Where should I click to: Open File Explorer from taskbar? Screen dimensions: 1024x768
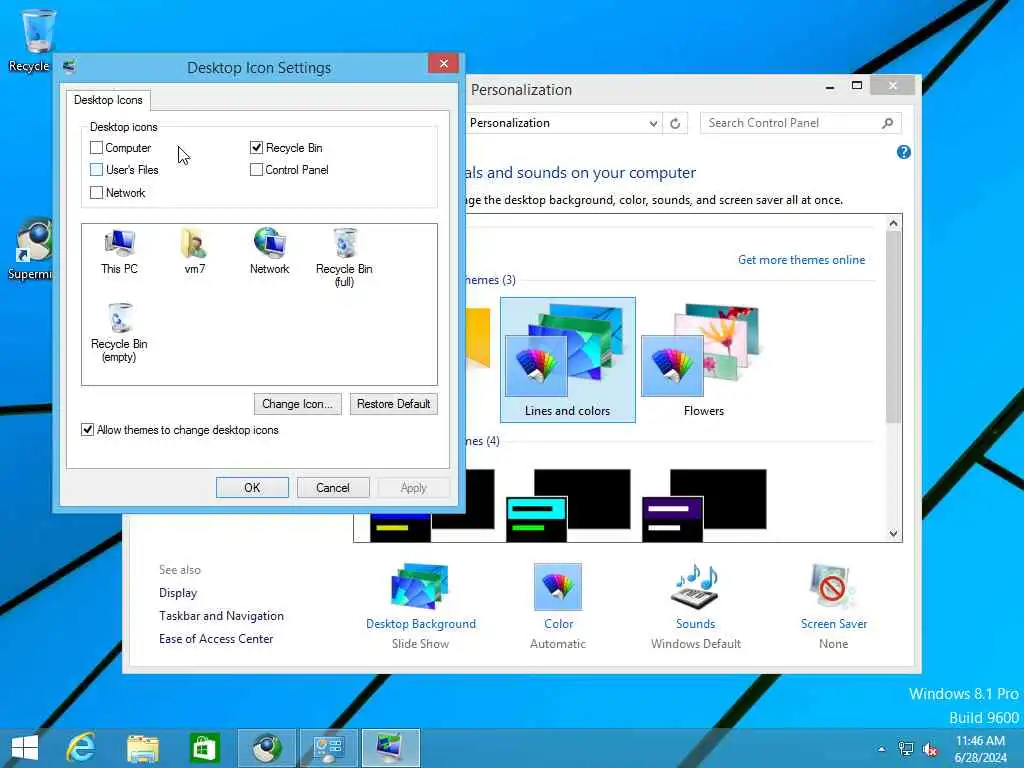point(143,748)
